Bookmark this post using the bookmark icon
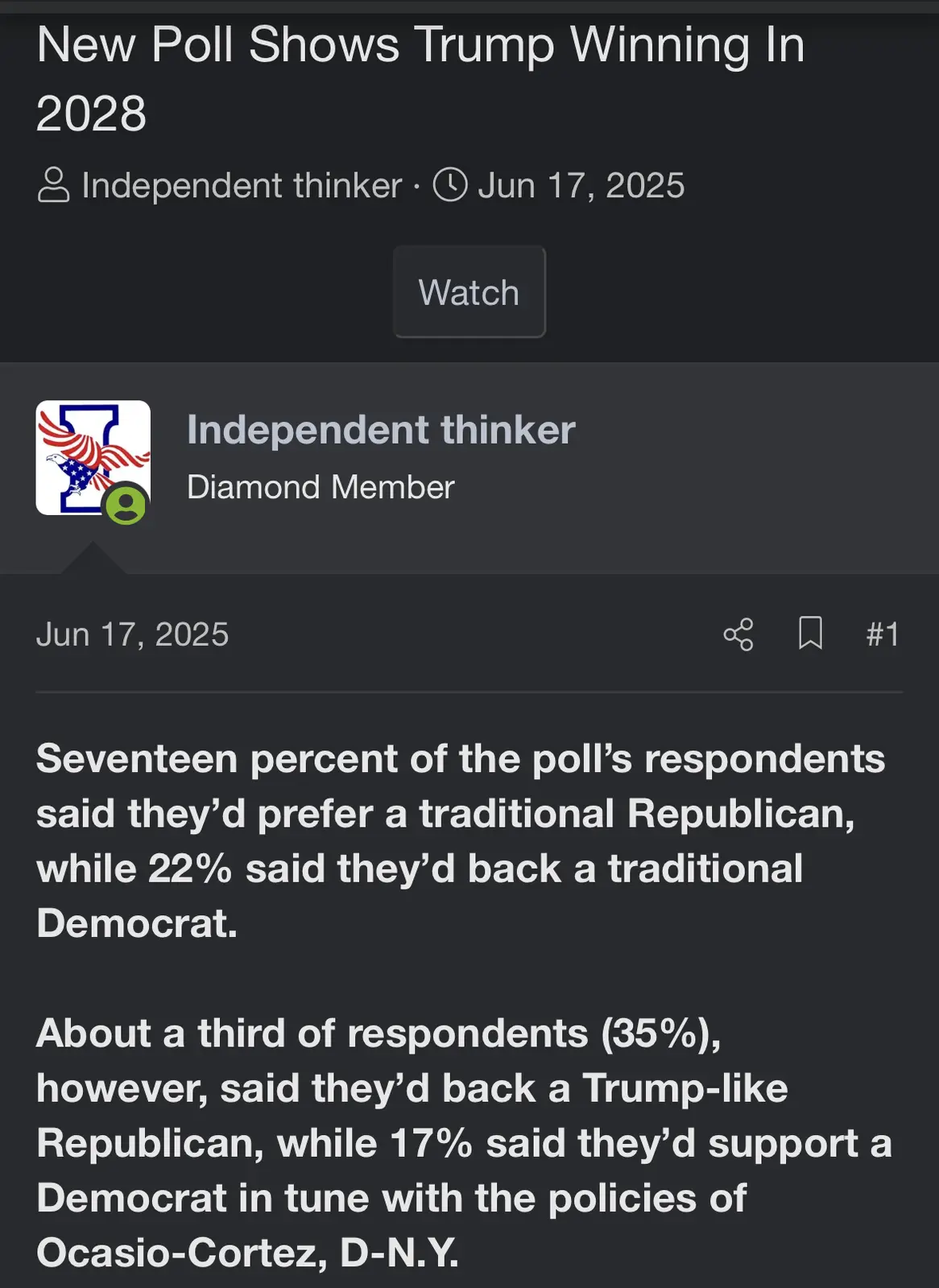 tap(810, 634)
